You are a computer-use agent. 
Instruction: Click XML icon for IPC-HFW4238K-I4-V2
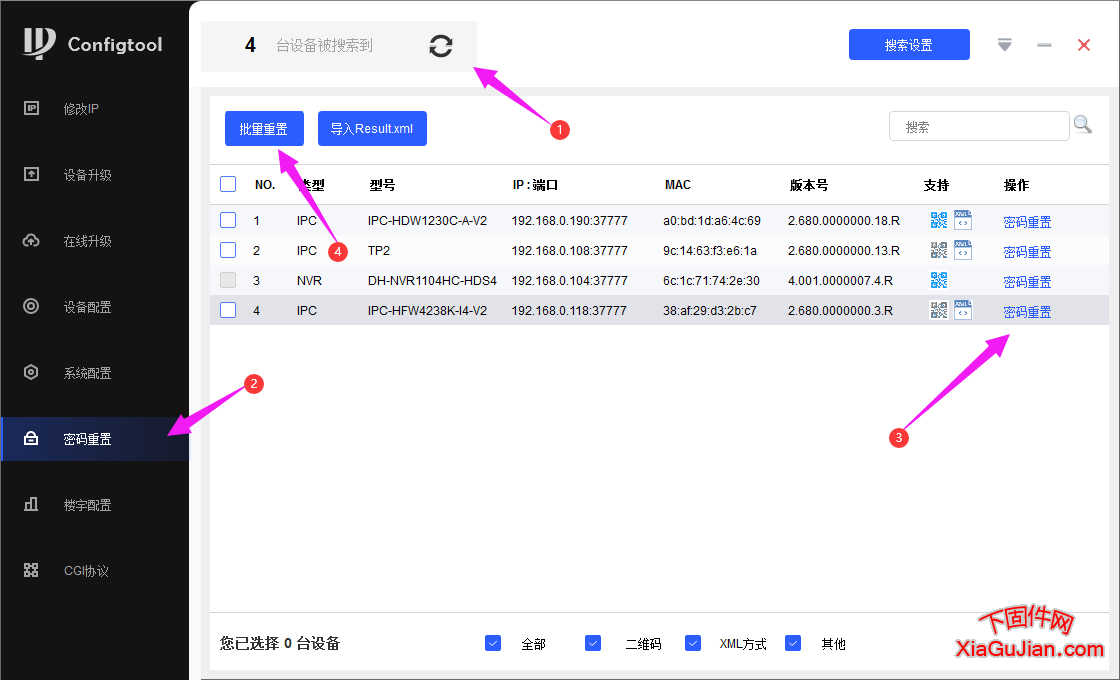click(963, 310)
